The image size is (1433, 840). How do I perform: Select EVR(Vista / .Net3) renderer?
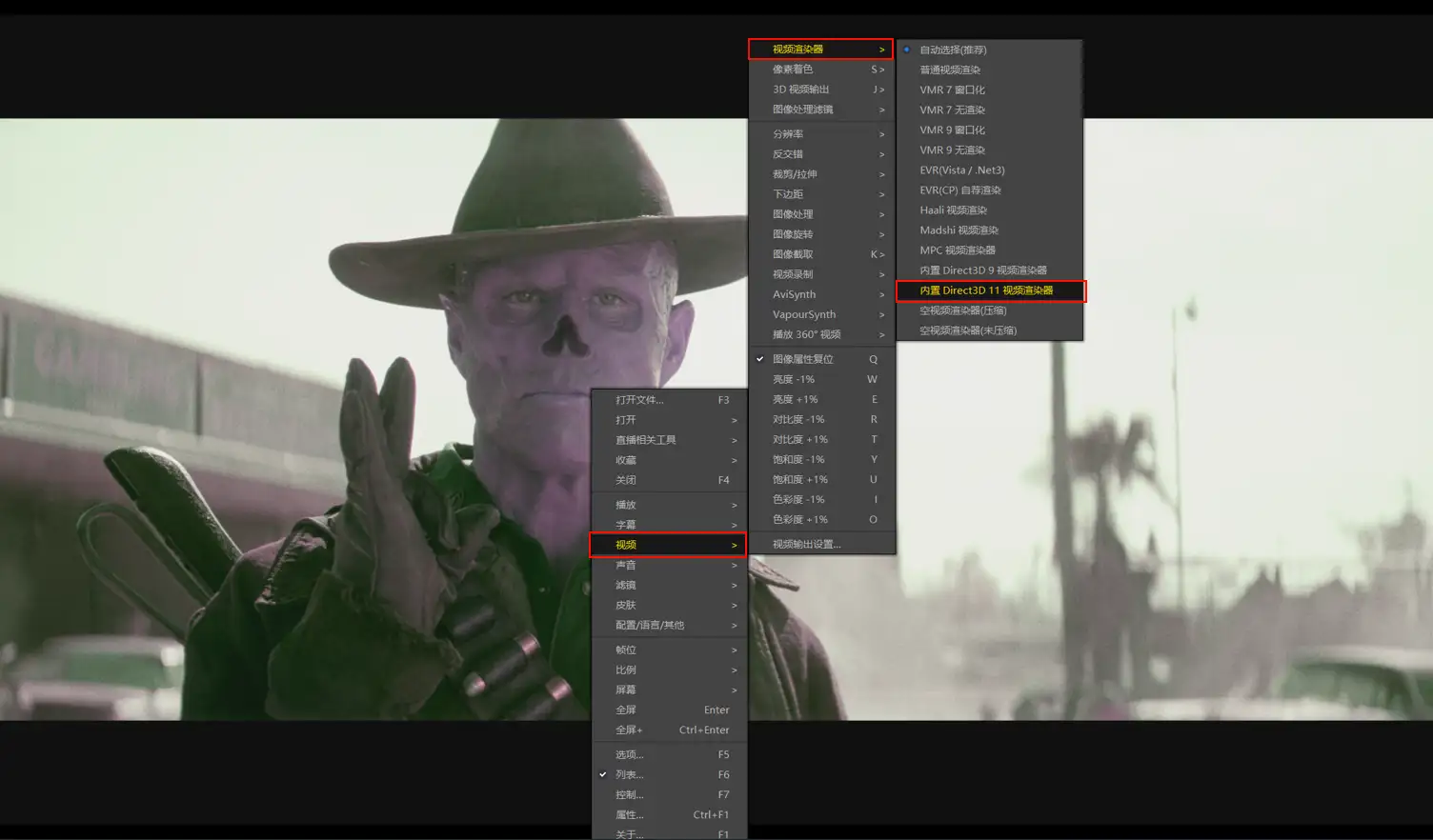point(962,170)
